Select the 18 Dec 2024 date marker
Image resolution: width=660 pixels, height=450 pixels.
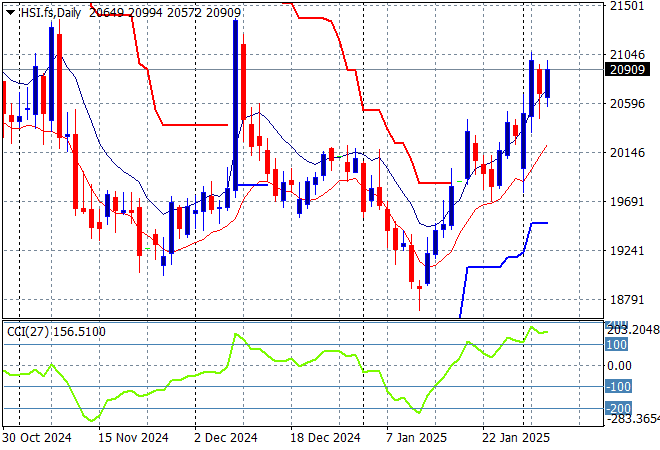click(x=326, y=437)
